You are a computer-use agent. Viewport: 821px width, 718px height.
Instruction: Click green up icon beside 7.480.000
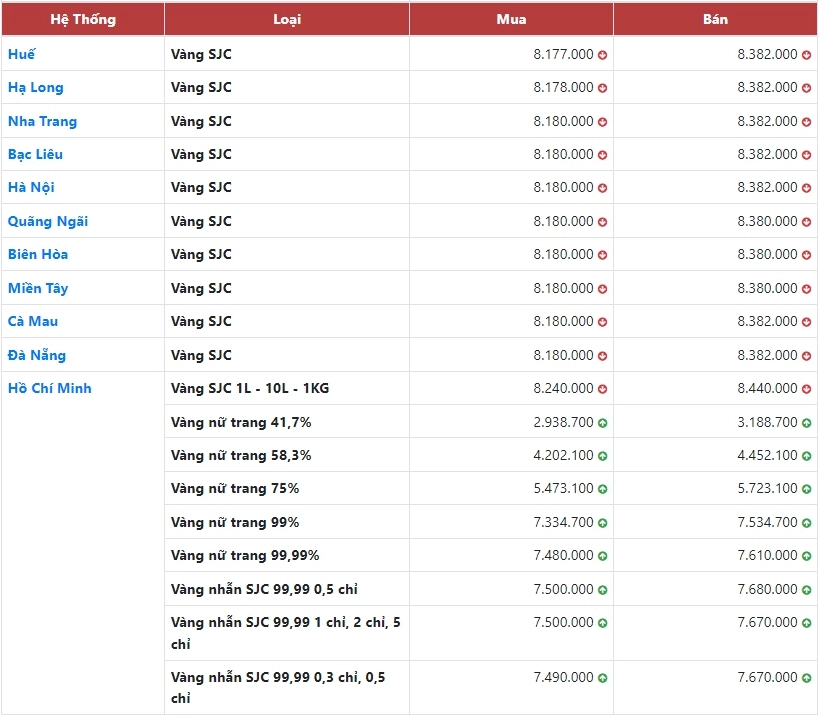[603, 556]
